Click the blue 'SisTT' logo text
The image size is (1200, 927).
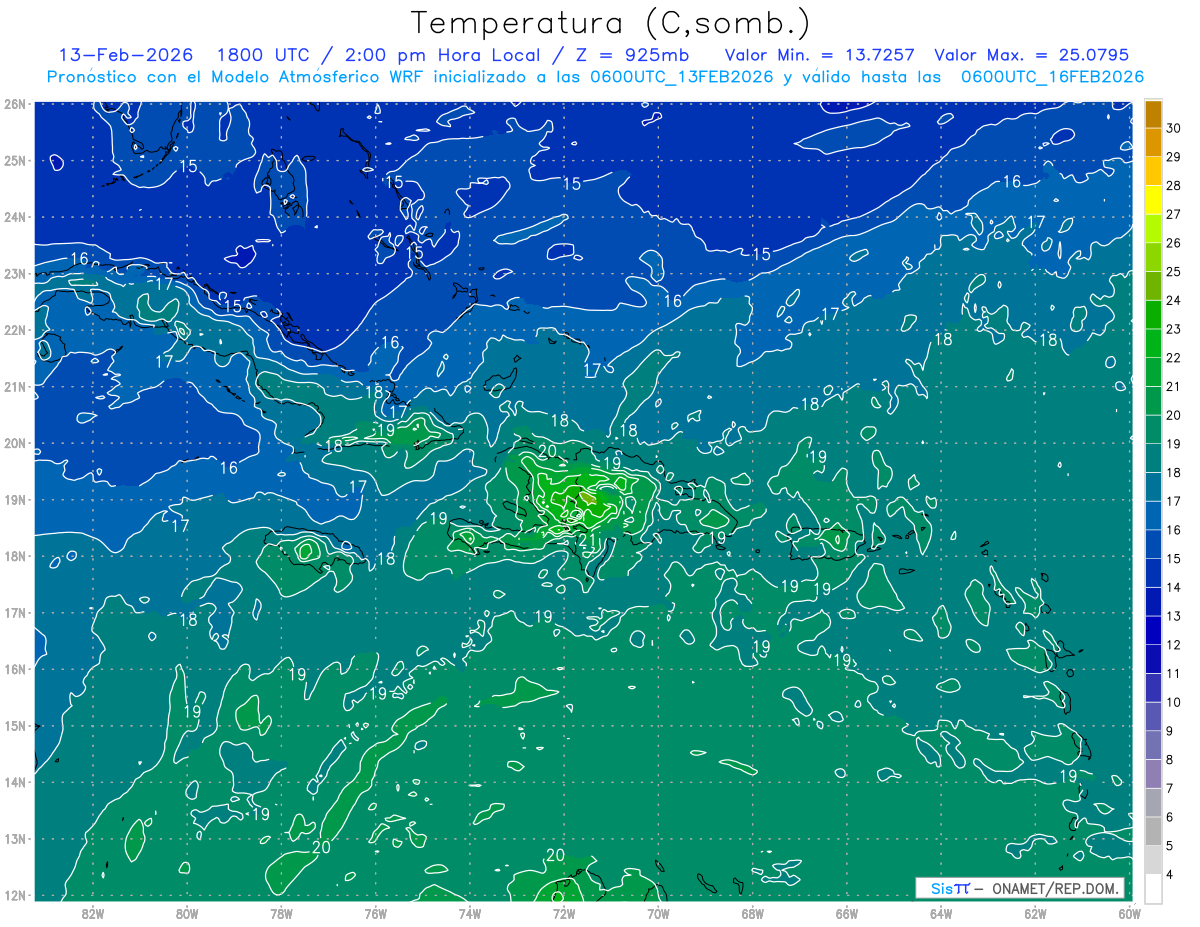pyautogui.click(x=950, y=889)
